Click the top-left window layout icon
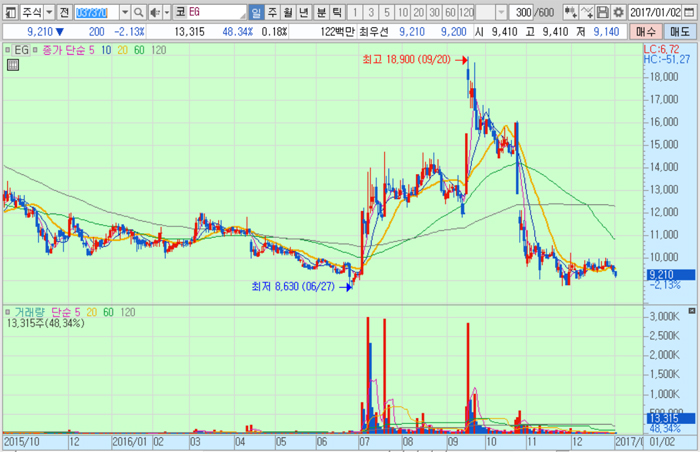The height and width of the screenshot is (452, 700). pyautogui.click(x=9, y=12)
